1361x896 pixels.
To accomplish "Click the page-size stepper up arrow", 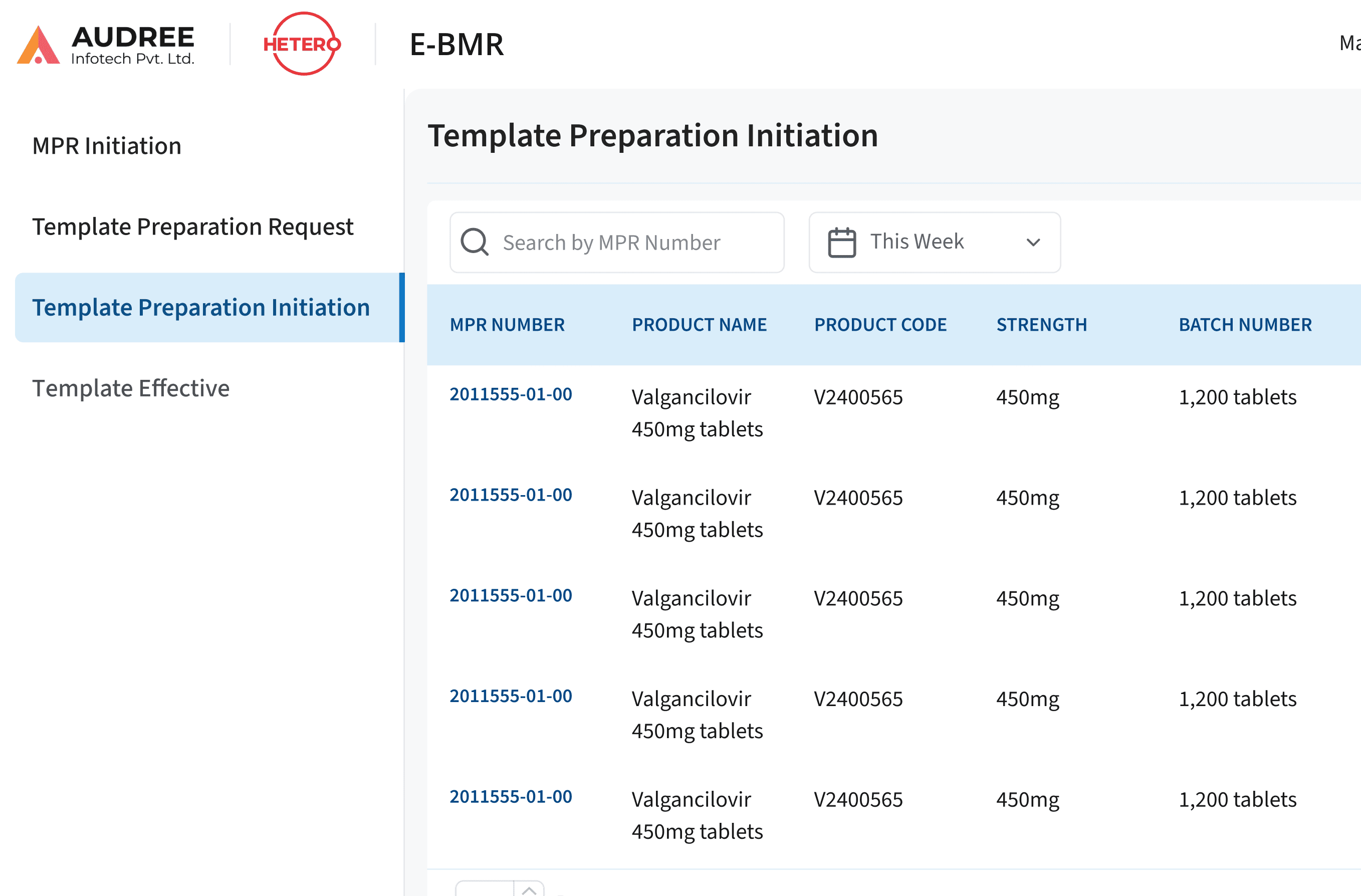I will click(x=529, y=889).
